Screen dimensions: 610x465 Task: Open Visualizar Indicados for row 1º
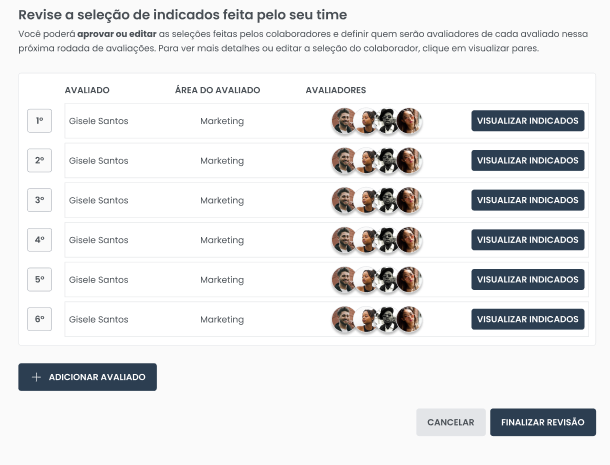[x=527, y=121]
